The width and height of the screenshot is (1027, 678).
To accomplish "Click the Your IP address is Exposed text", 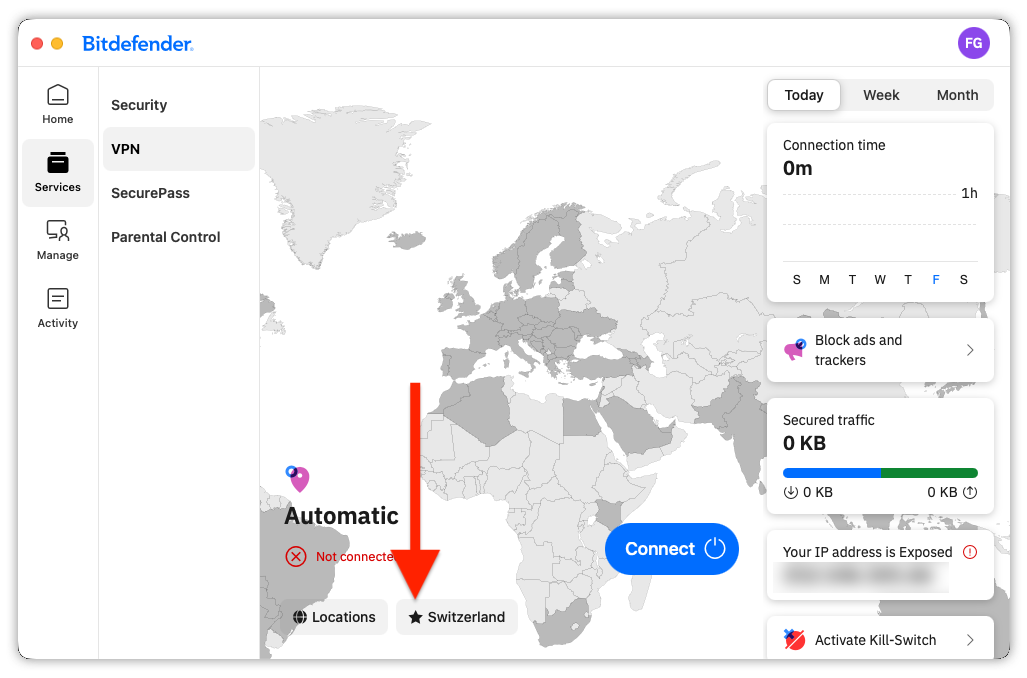I will [867, 552].
